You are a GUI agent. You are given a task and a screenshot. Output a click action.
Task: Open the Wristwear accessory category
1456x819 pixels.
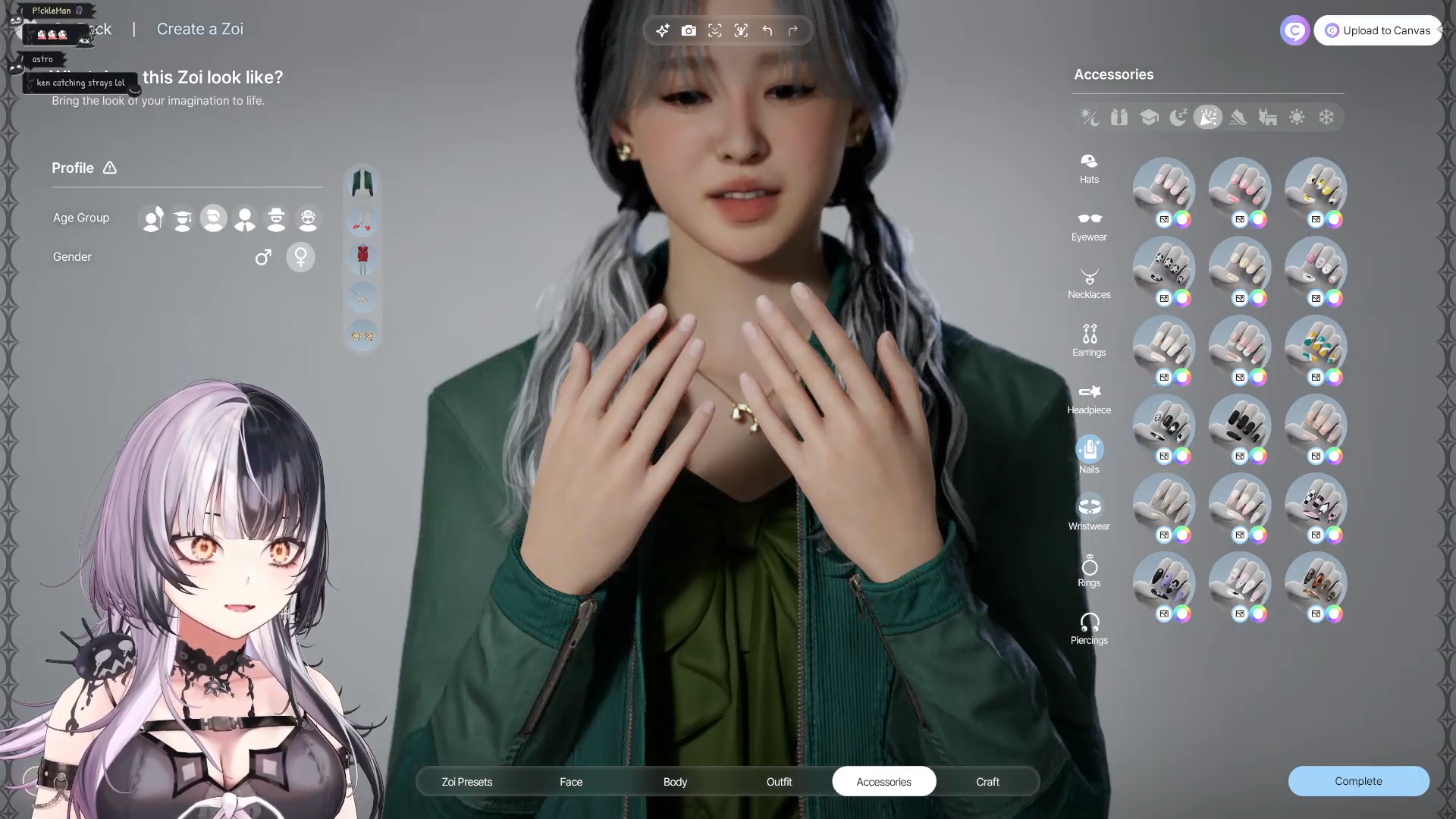(x=1089, y=513)
